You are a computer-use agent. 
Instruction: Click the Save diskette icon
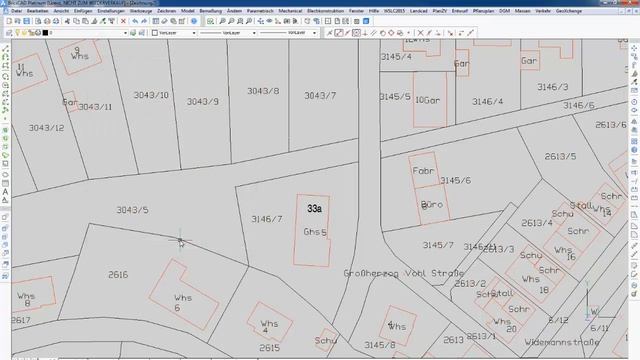click(27, 21)
